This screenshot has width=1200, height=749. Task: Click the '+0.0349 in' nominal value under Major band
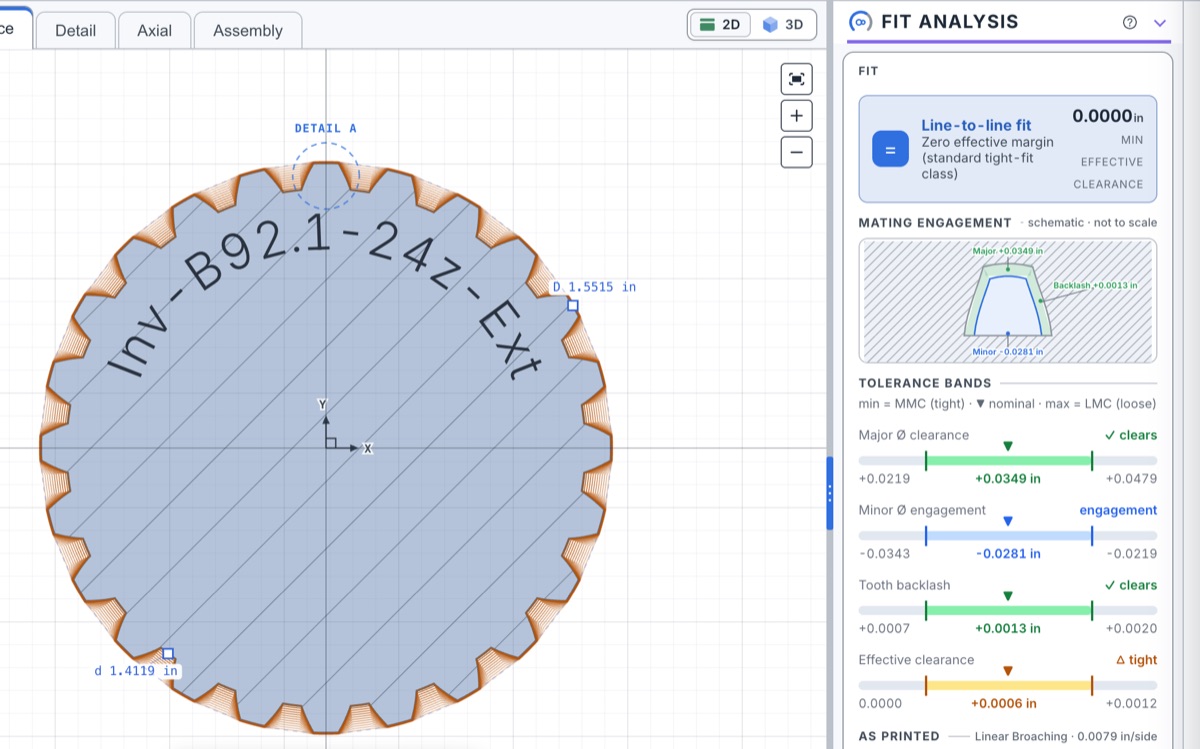(1008, 479)
